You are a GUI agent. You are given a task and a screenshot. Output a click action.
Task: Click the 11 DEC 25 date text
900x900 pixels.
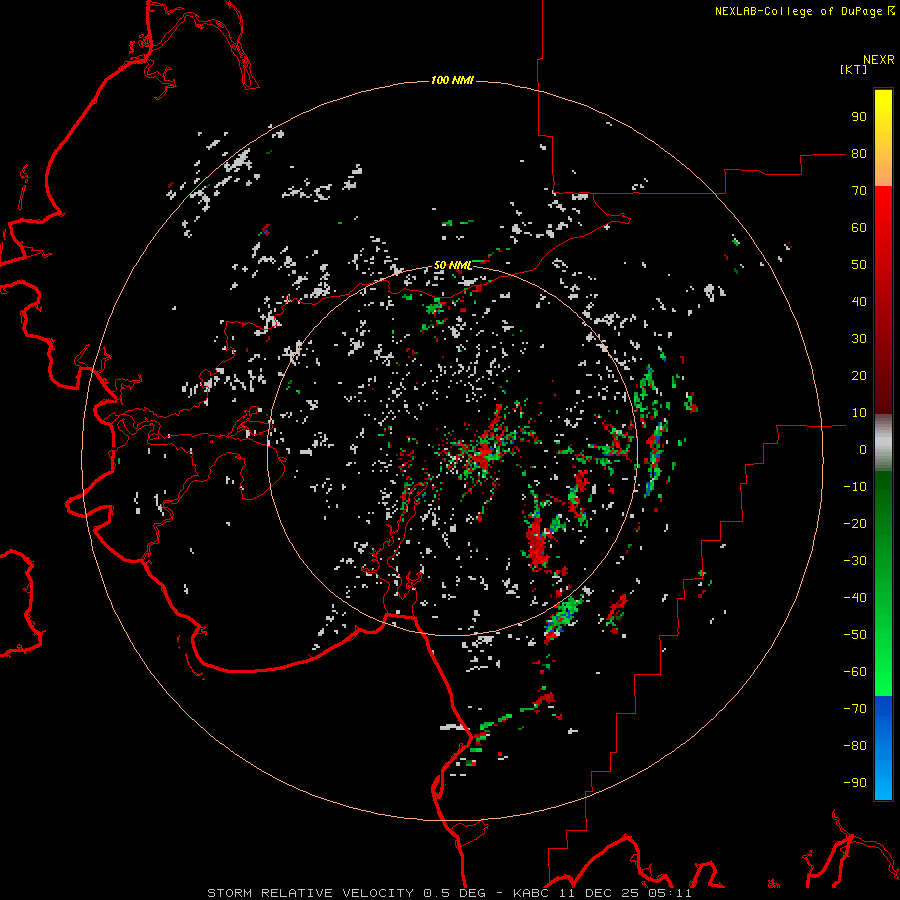[599, 893]
